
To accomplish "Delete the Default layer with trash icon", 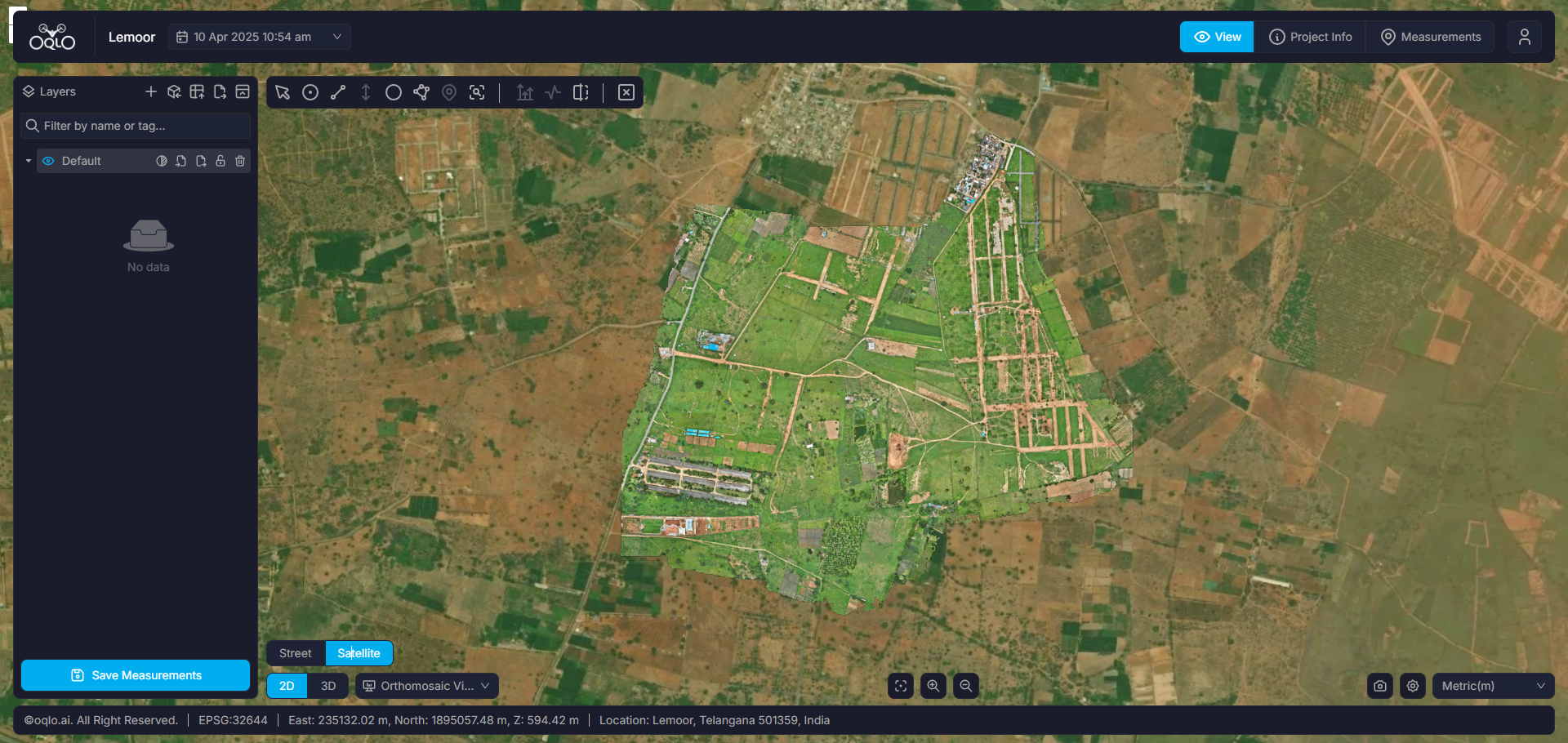I will coord(240,161).
